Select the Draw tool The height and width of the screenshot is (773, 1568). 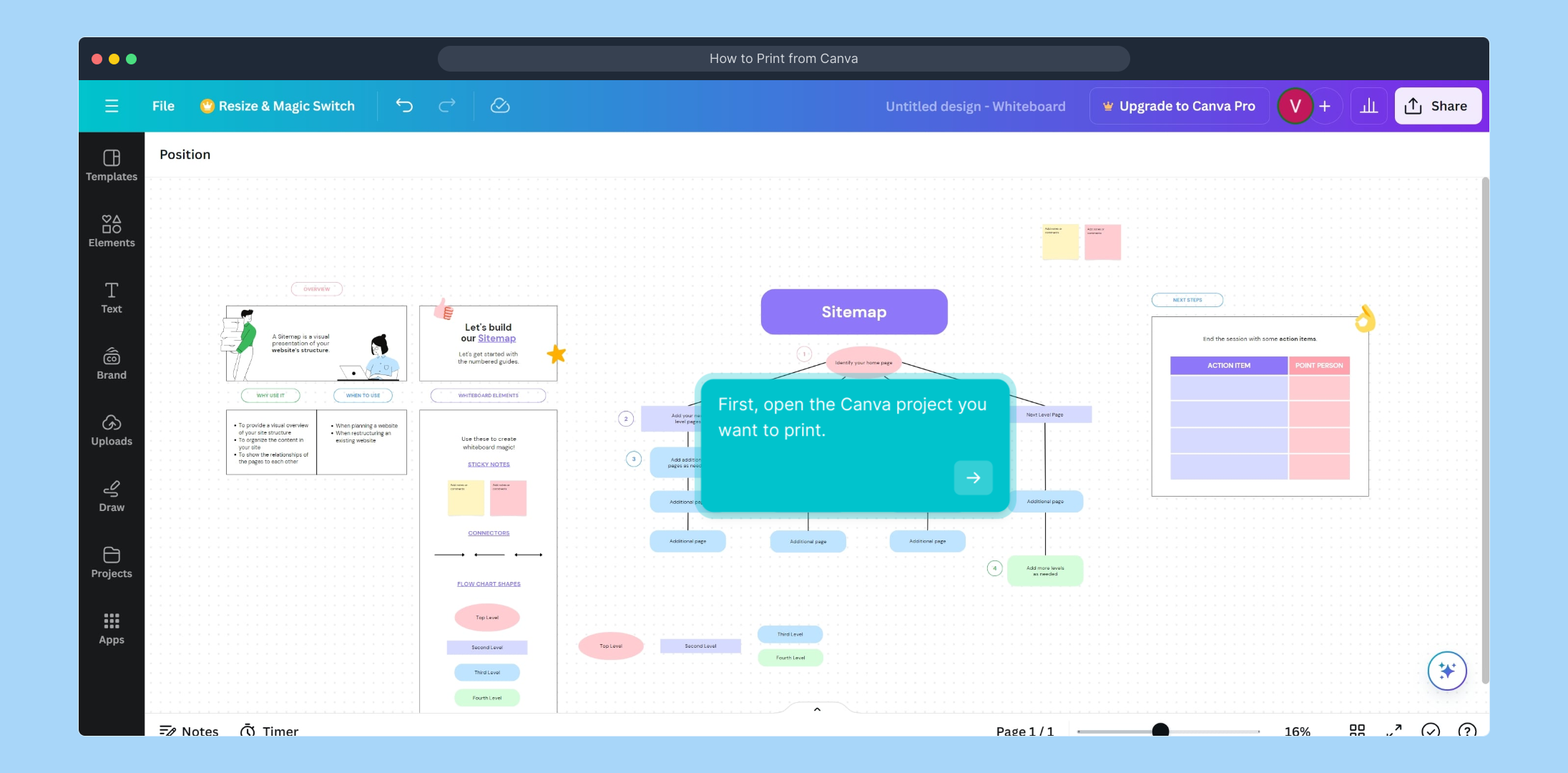112,496
